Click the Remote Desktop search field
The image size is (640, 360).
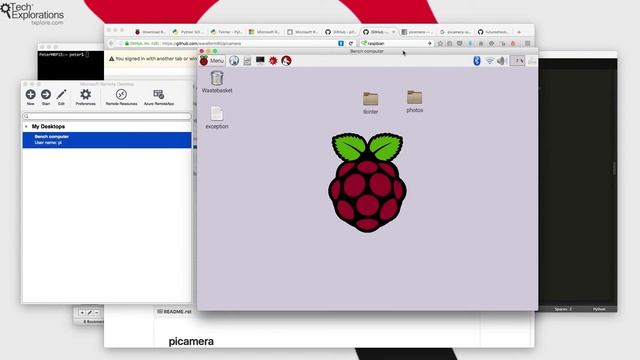pyautogui.click(x=107, y=116)
